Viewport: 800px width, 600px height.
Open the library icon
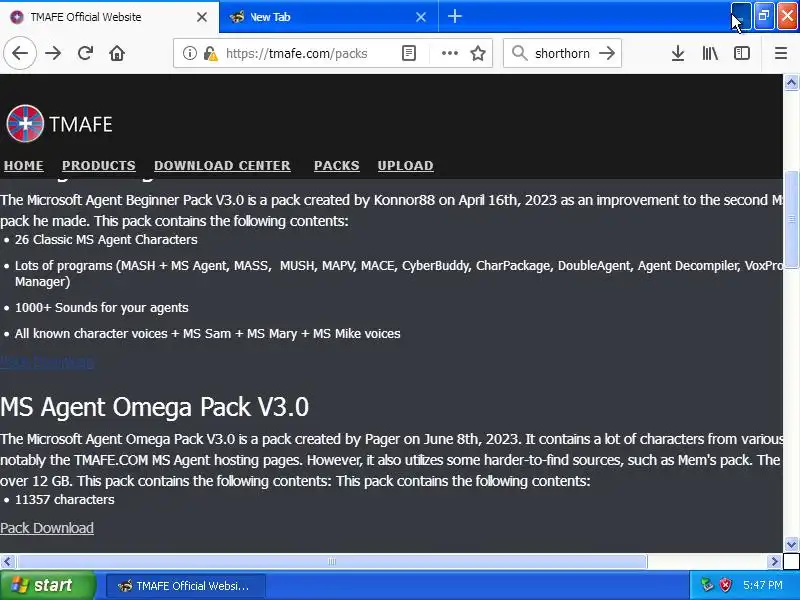pyautogui.click(x=710, y=53)
